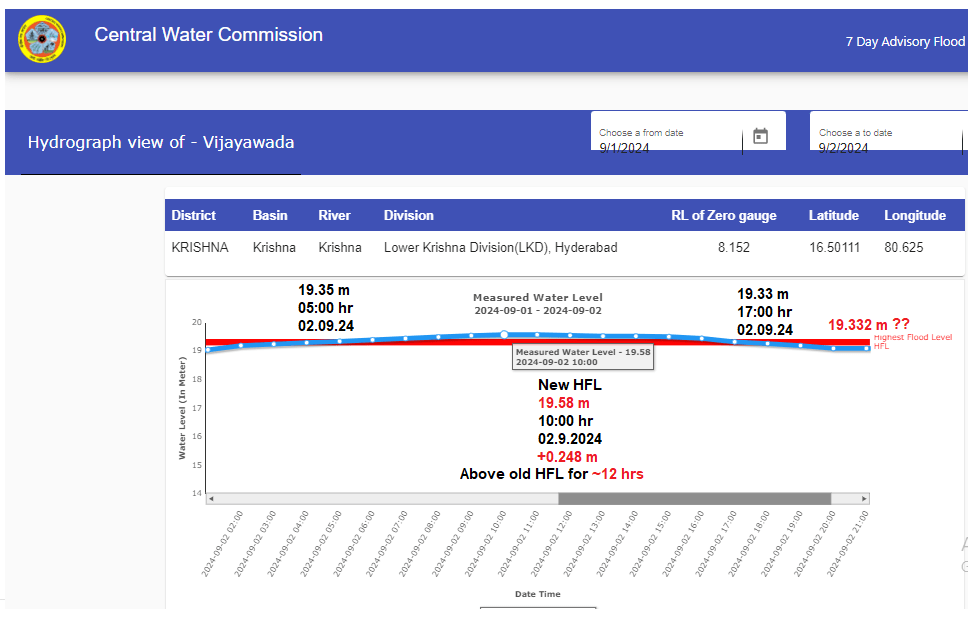Click the from date input field
This screenshot has height=642, width=968.
click(665, 147)
